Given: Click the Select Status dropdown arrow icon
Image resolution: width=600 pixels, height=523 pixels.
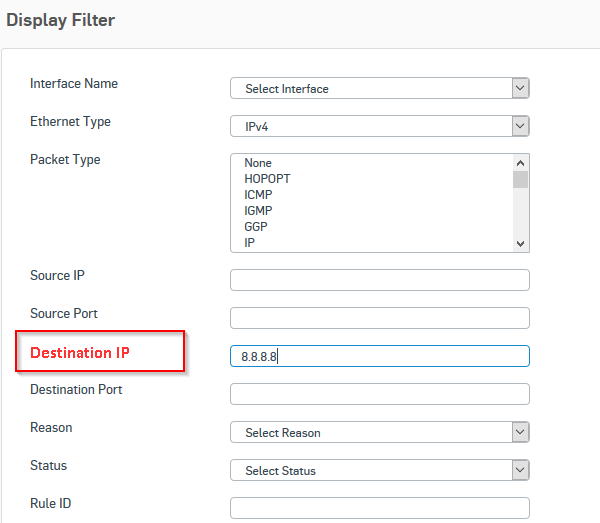Looking at the screenshot, I should click(x=520, y=470).
